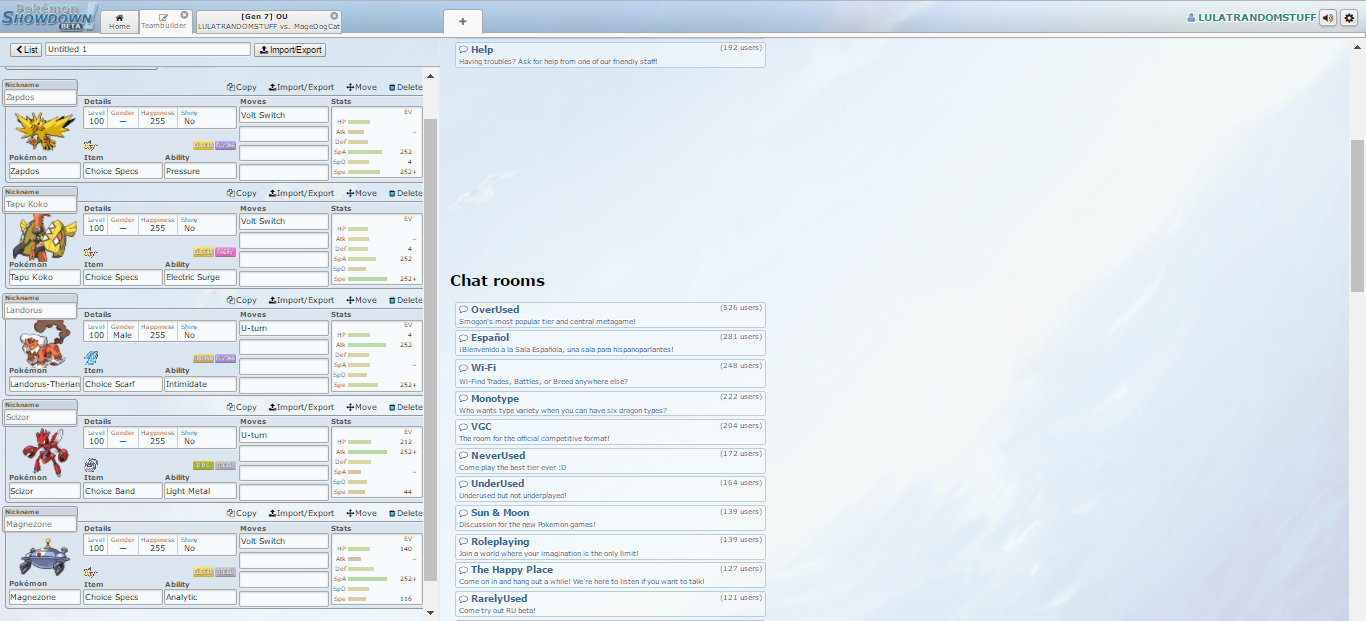
Task: Change Gender in Landorus details
Action: point(123,335)
